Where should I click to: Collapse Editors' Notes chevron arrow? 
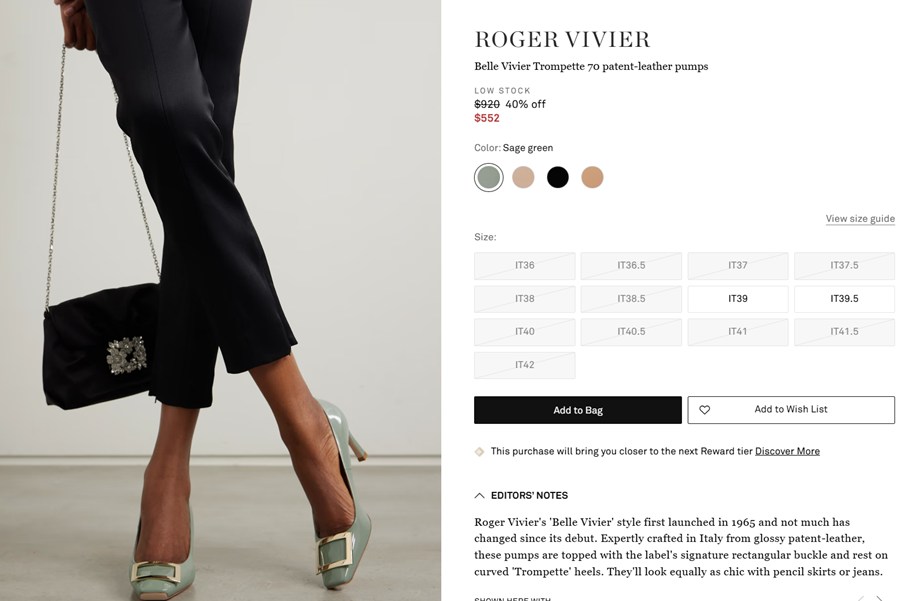[479, 495]
